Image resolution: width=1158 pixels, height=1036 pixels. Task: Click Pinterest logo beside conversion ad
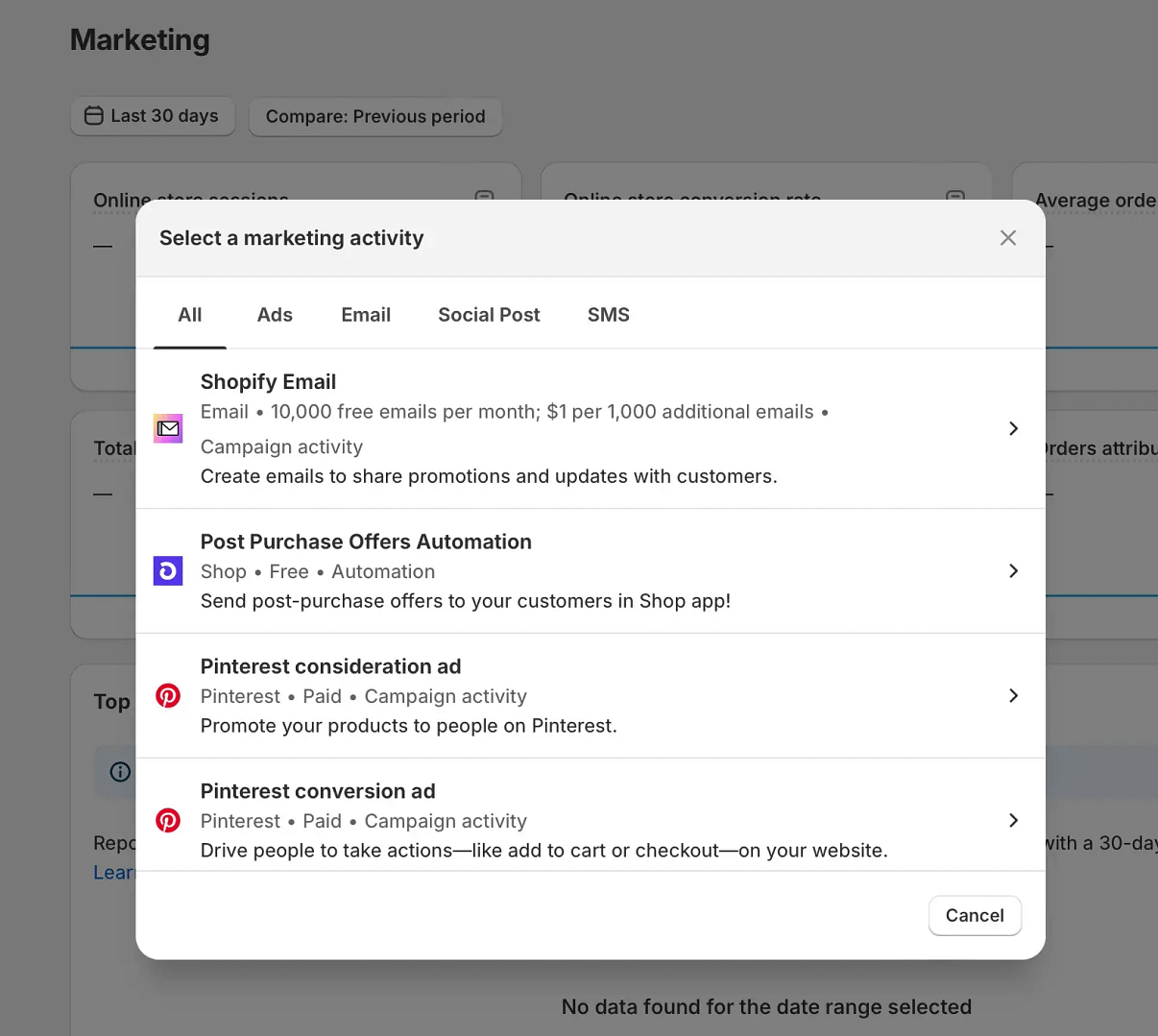click(168, 821)
